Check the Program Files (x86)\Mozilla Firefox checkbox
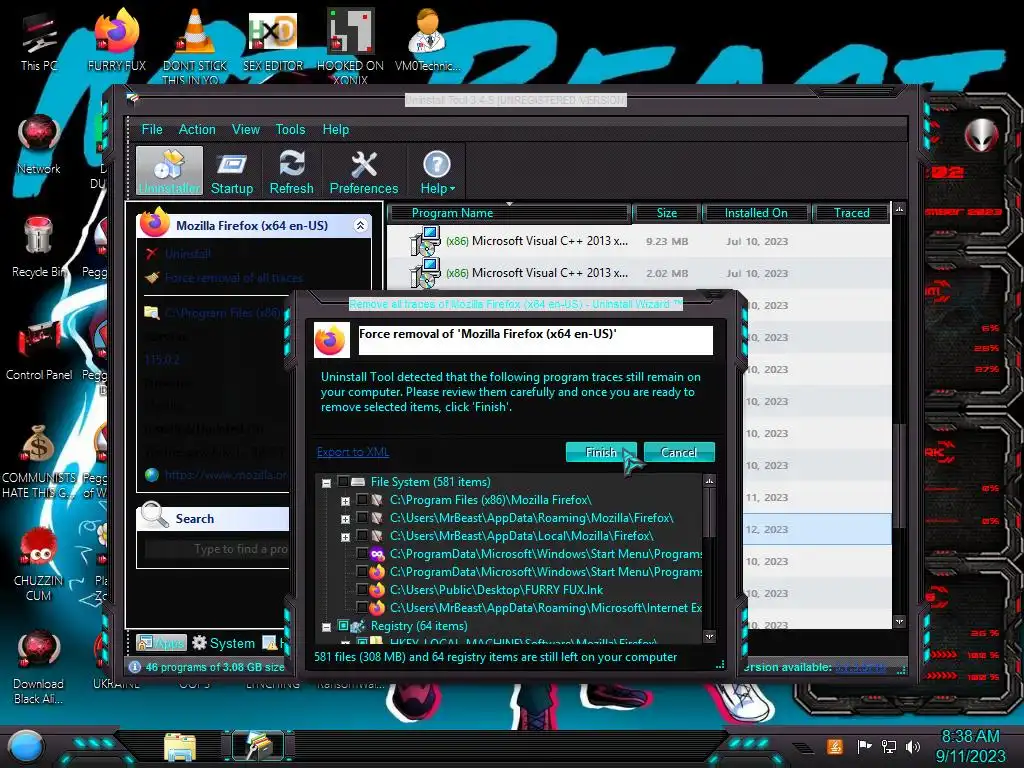This screenshot has width=1024, height=768. [362, 500]
